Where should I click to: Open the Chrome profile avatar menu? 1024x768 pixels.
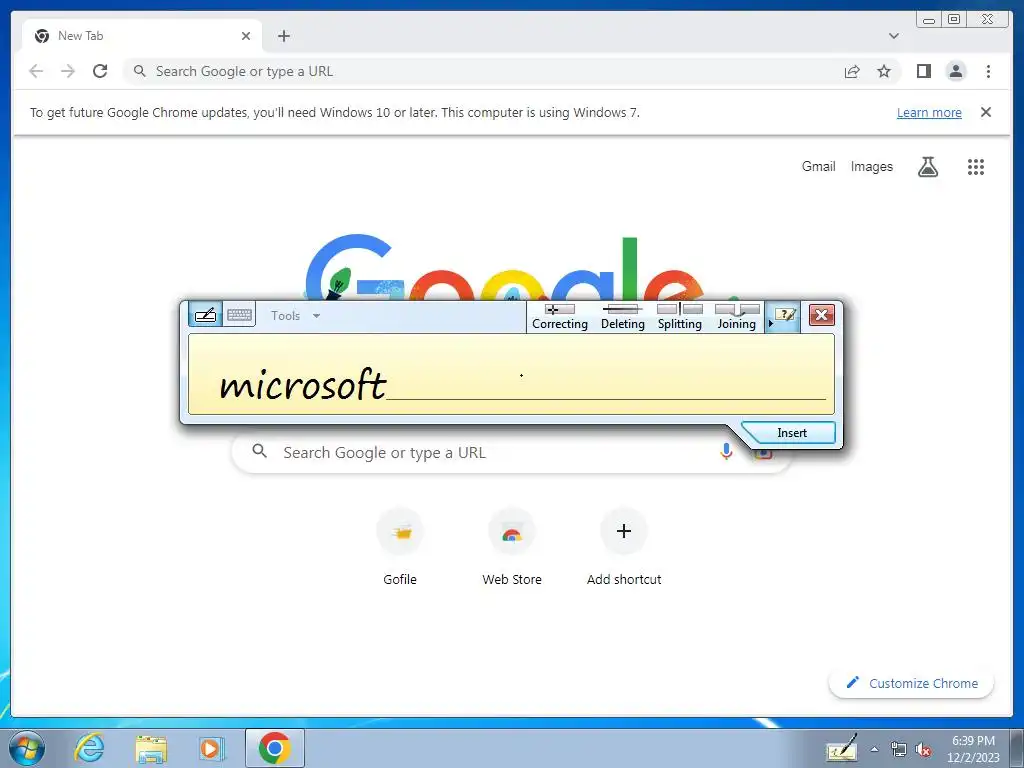955,71
